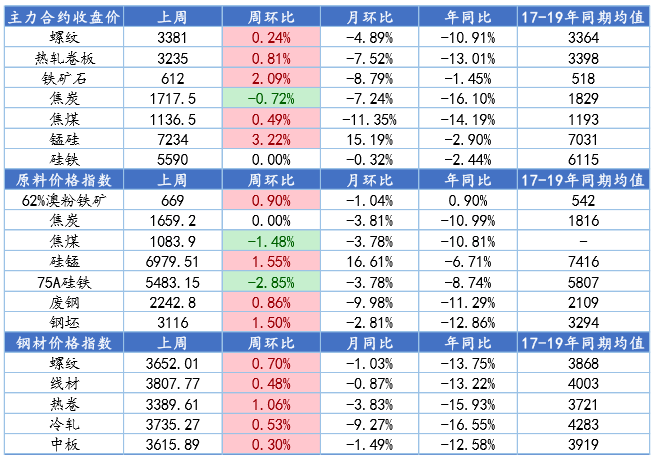Screen dimensions: 655x459
Task: Select the 7416 average value cell
Action: click(x=583, y=262)
